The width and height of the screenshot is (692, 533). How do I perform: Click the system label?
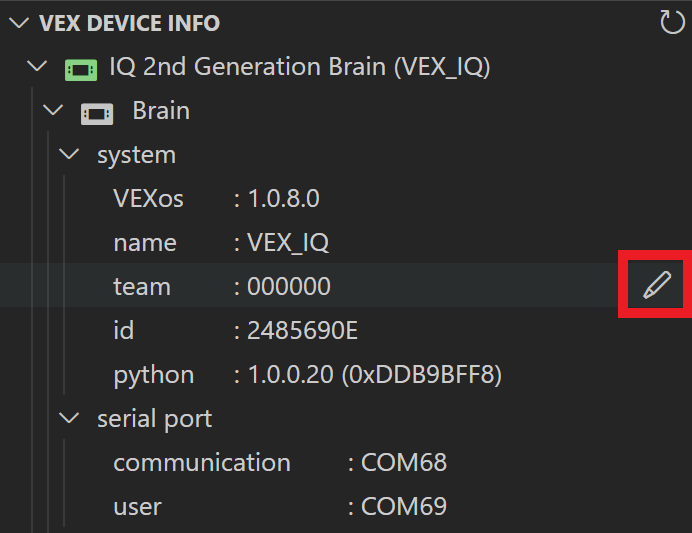136,155
